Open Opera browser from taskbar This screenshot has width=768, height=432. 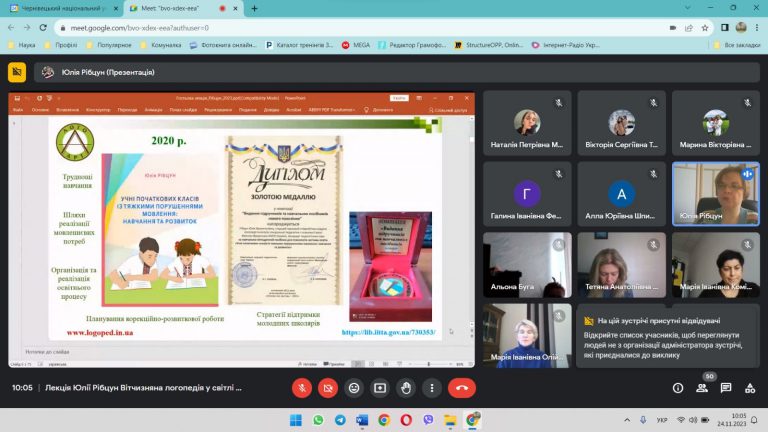click(x=406, y=420)
